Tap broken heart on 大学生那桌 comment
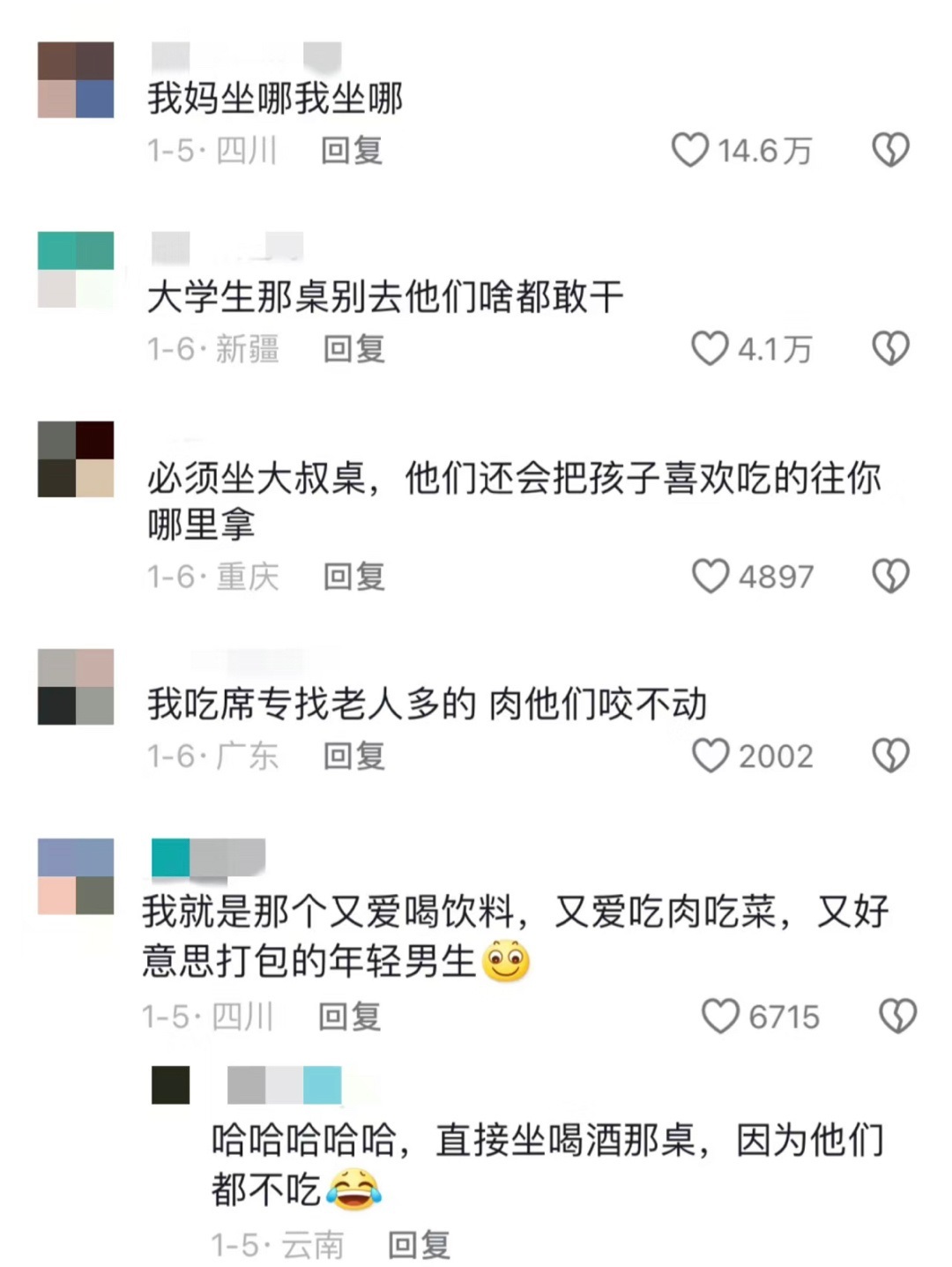Screen dimensions: 952x1267 [x=890, y=348]
